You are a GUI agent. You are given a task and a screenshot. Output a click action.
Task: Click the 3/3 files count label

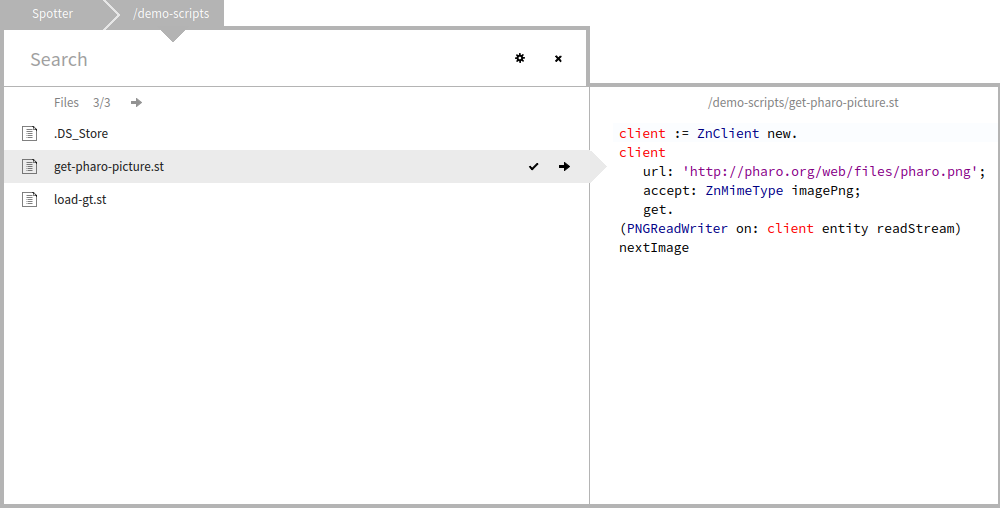click(x=101, y=103)
